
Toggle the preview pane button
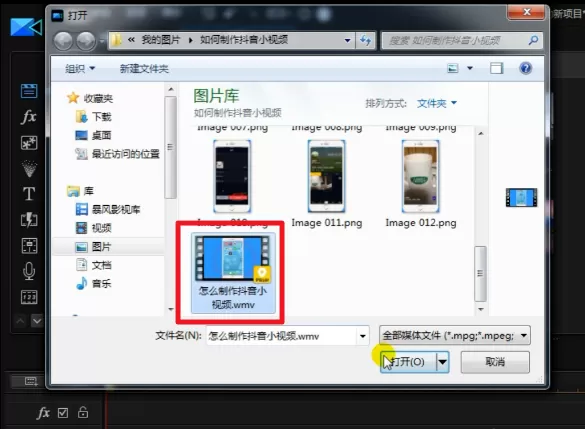(x=496, y=68)
